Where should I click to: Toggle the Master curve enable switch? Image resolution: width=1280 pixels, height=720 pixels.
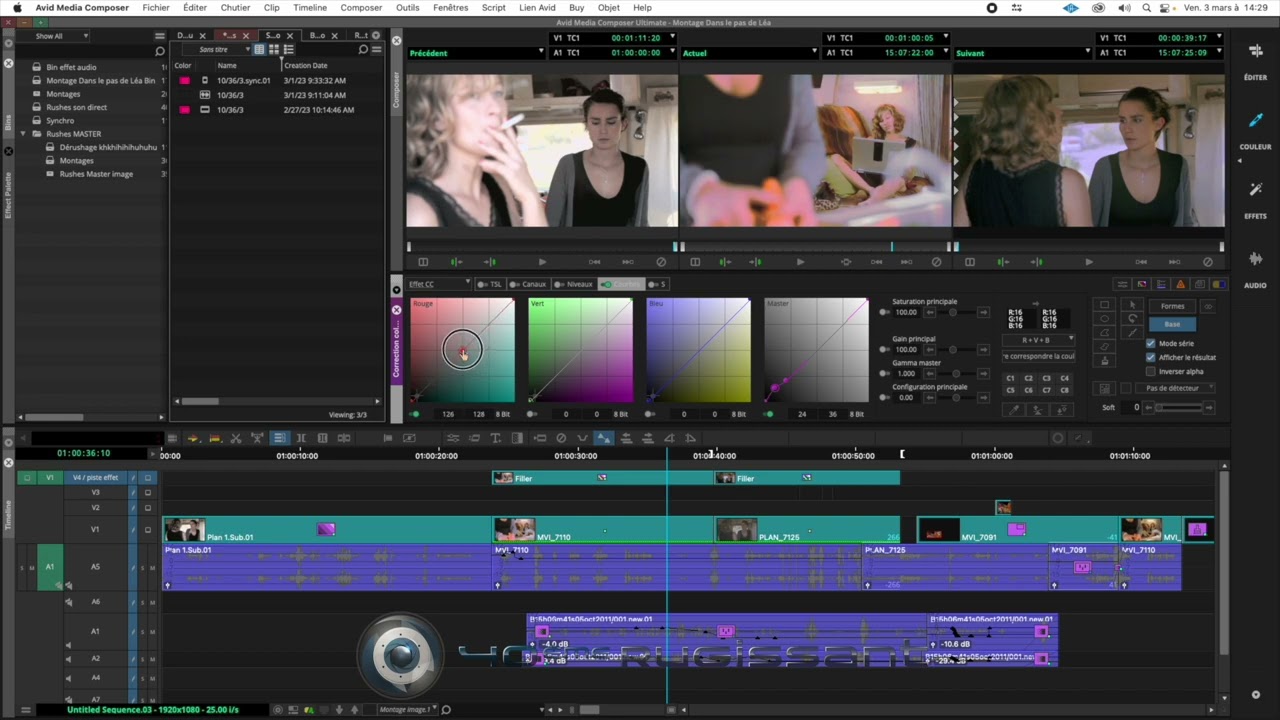pyautogui.click(x=769, y=414)
